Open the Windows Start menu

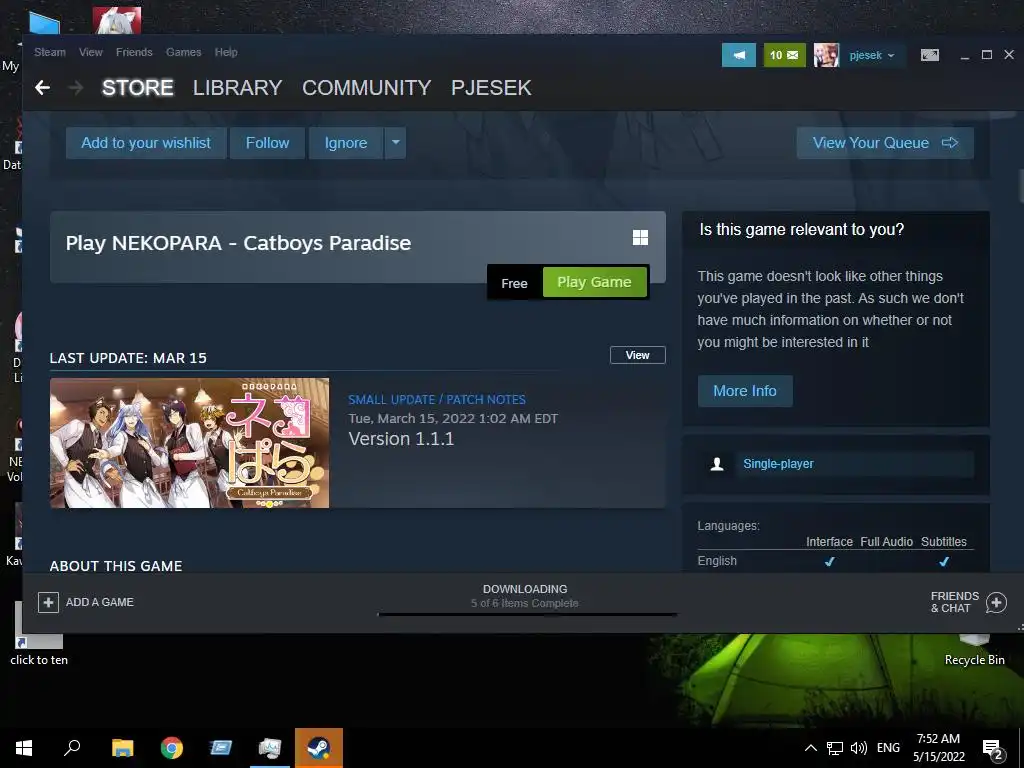(x=24, y=748)
